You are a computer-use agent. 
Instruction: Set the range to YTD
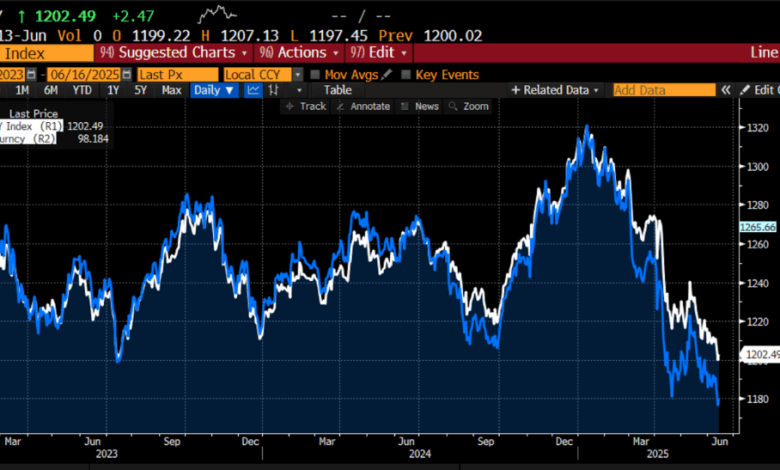click(x=82, y=90)
